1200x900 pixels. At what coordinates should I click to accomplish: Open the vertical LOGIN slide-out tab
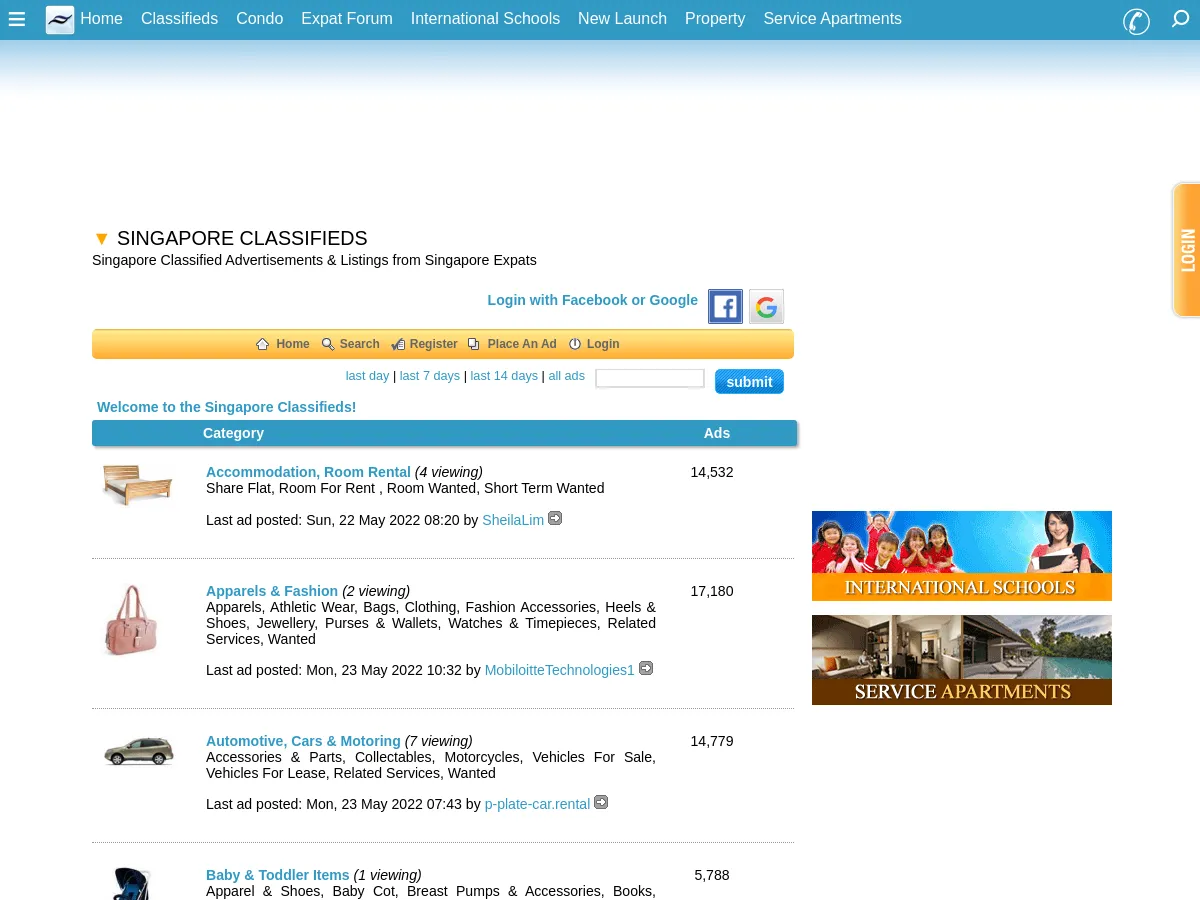[1187, 250]
